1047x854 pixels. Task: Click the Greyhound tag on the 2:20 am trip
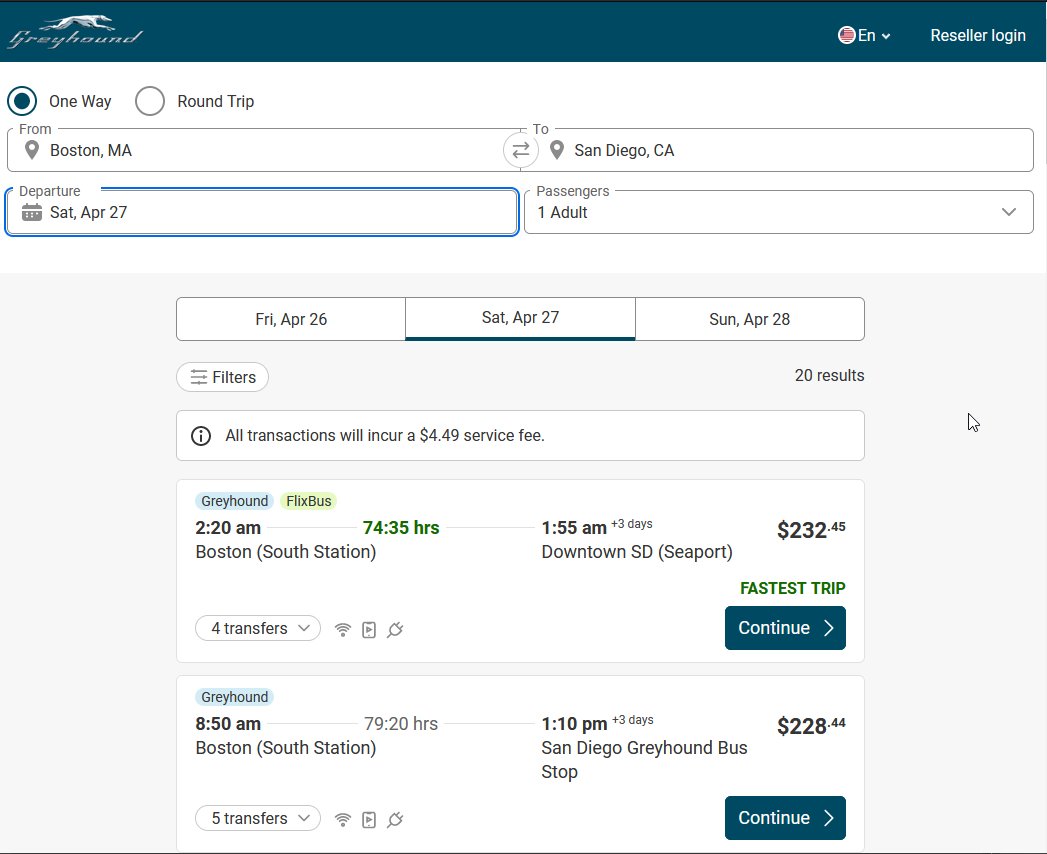234,501
